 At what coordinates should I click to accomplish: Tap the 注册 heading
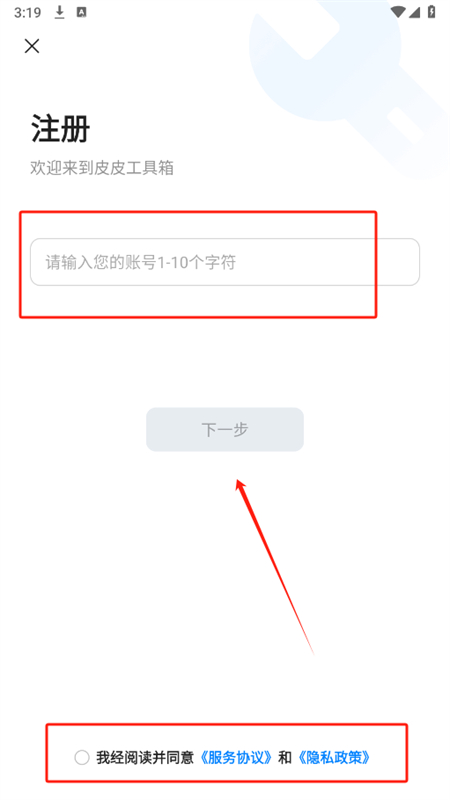pyautogui.click(x=60, y=128)
